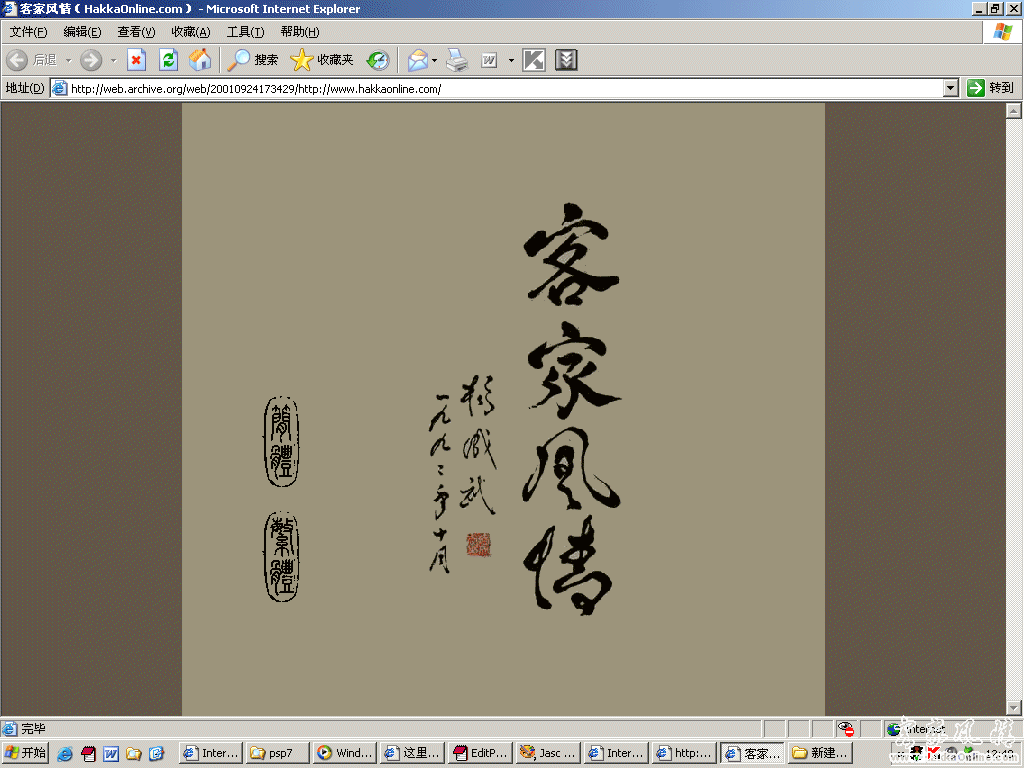The height and width of the screenshot is (768, 1024).
Task: Click the page icon beside the URL
Action: pyautogui.click(x=59, y=88)
